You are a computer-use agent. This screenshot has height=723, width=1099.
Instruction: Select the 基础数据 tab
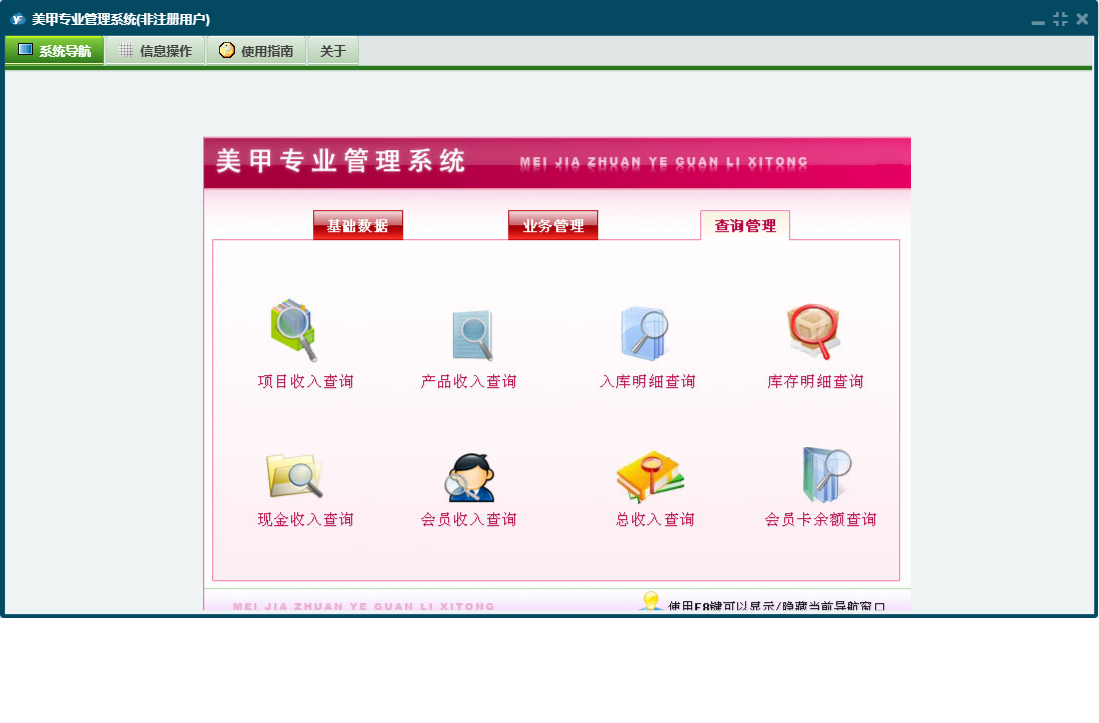357,225
